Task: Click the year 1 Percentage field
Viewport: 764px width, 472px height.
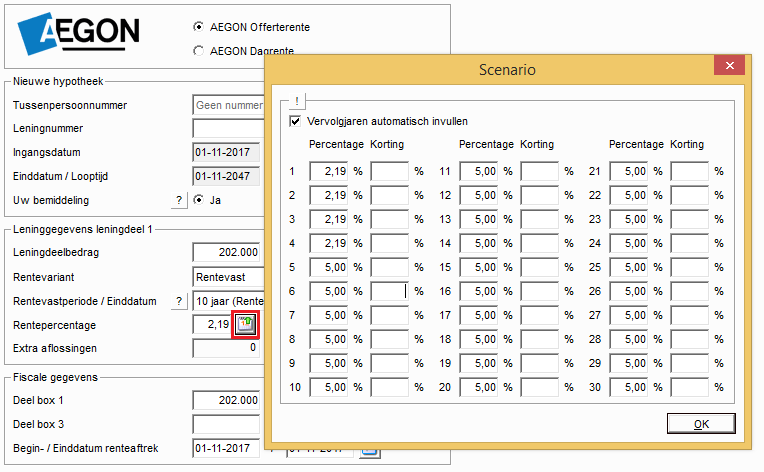Action: pos(328,171)
